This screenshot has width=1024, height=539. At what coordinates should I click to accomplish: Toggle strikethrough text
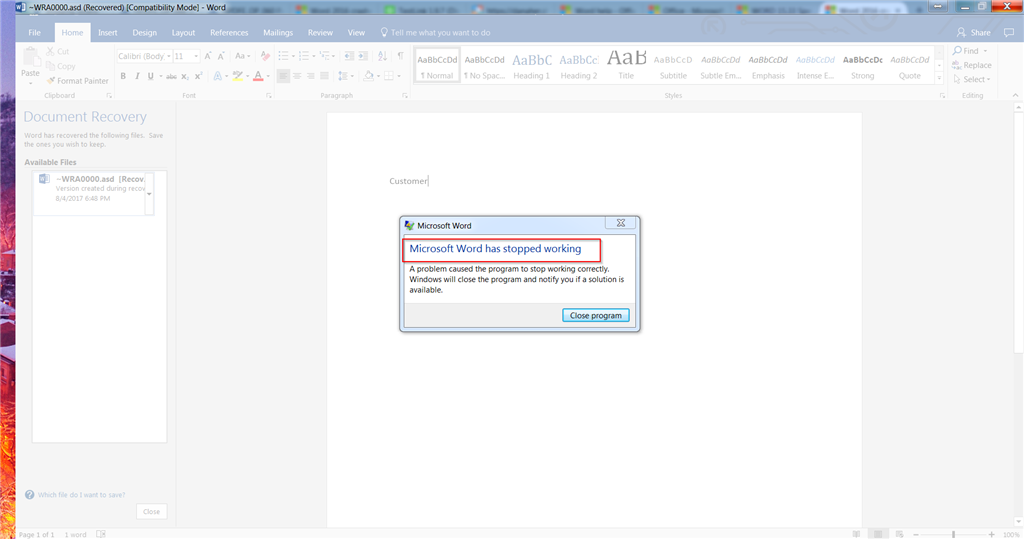(171, 76)
